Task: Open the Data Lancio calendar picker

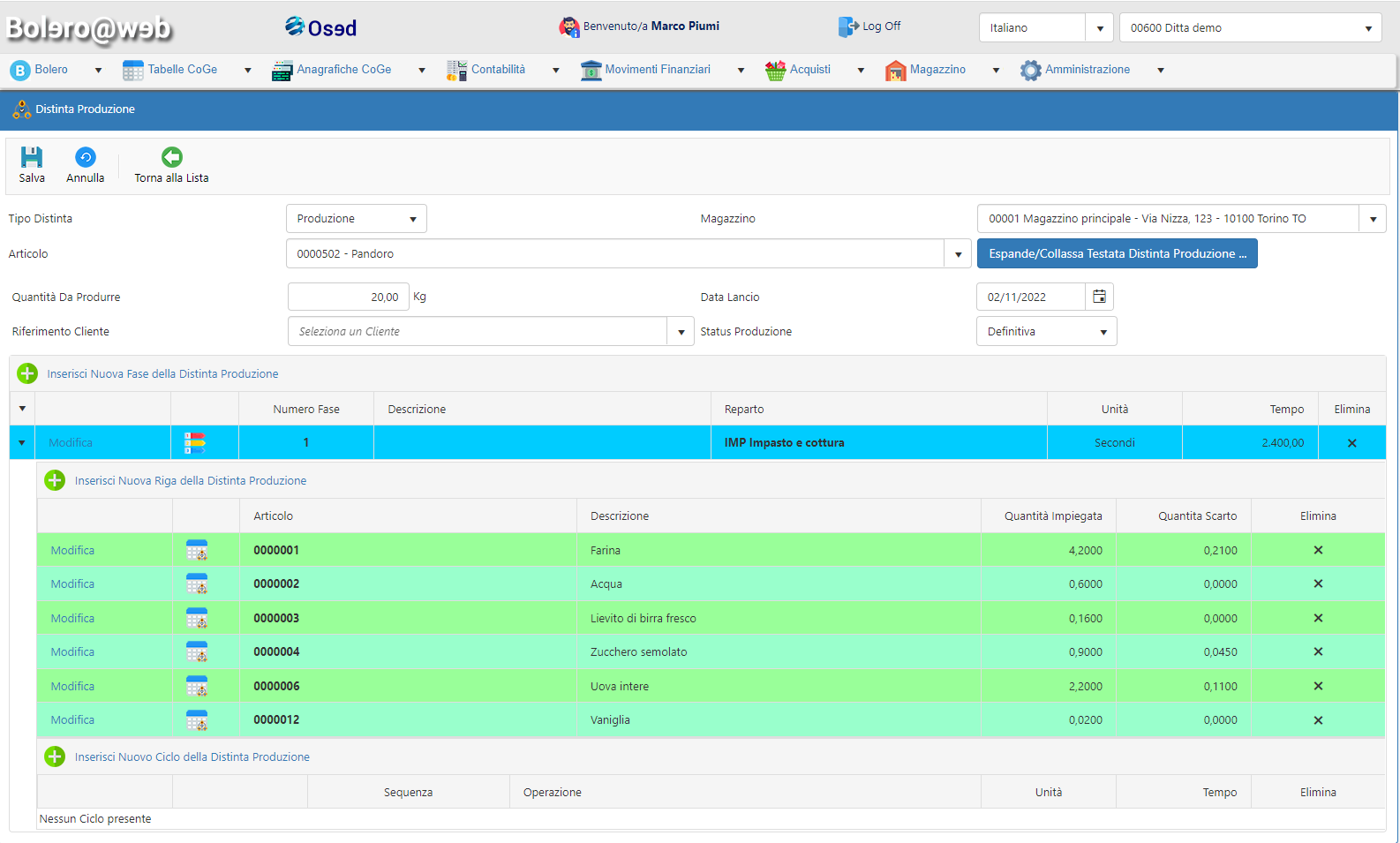Action: [1099, 297]
